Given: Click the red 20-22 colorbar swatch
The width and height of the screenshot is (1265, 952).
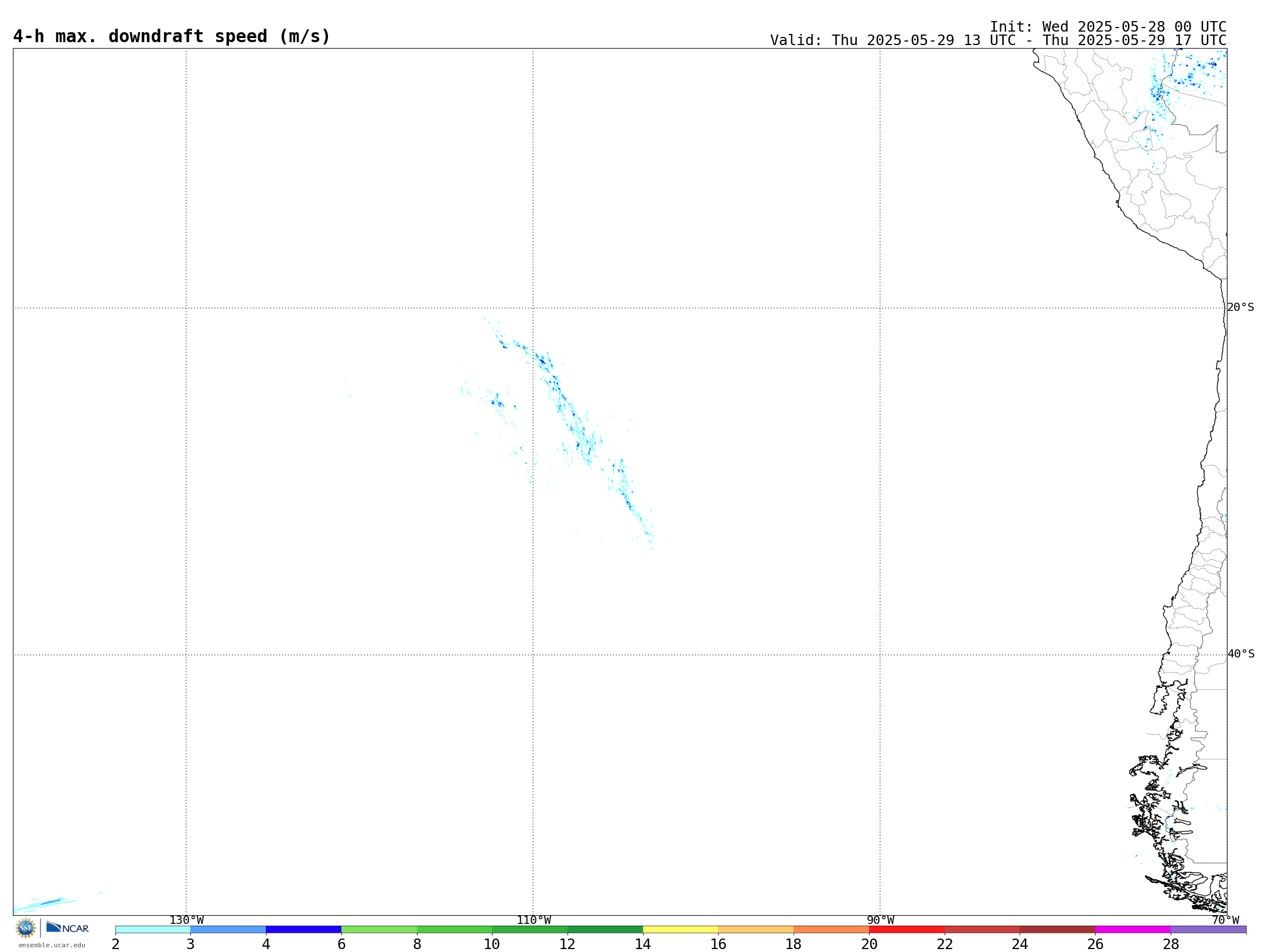Looking at the screenshot, I should point(907,929).
